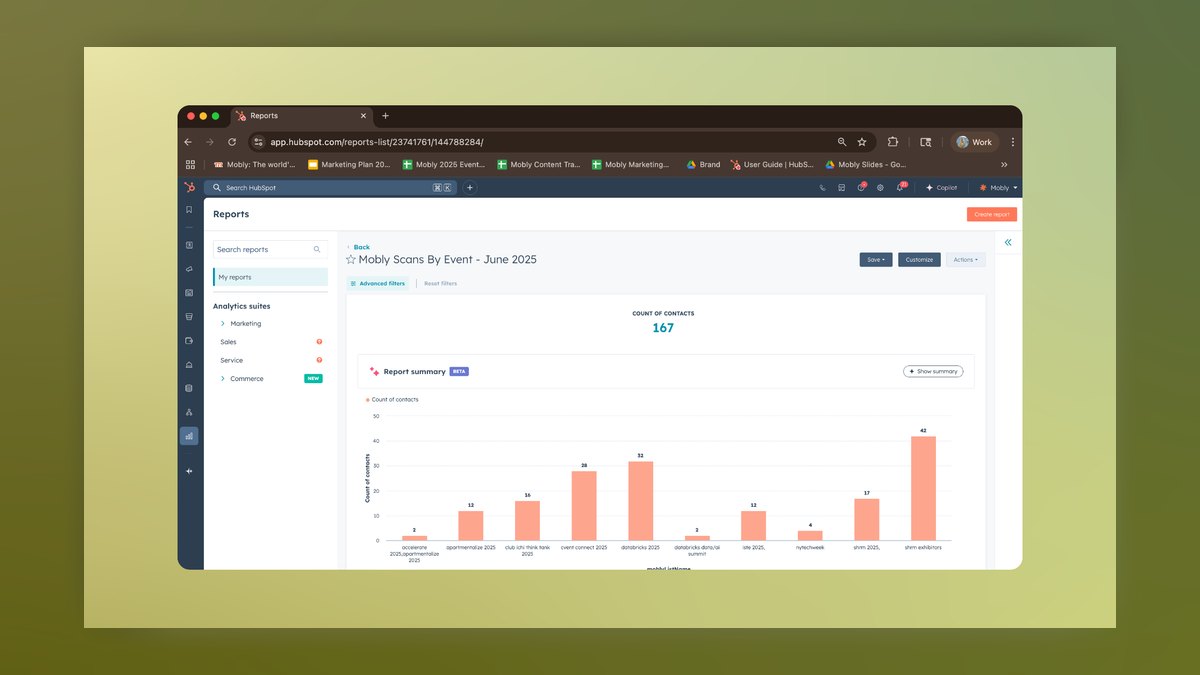Open the Marketplace icon in top bar
1200x675 pixels.
[x=842, y=187]
